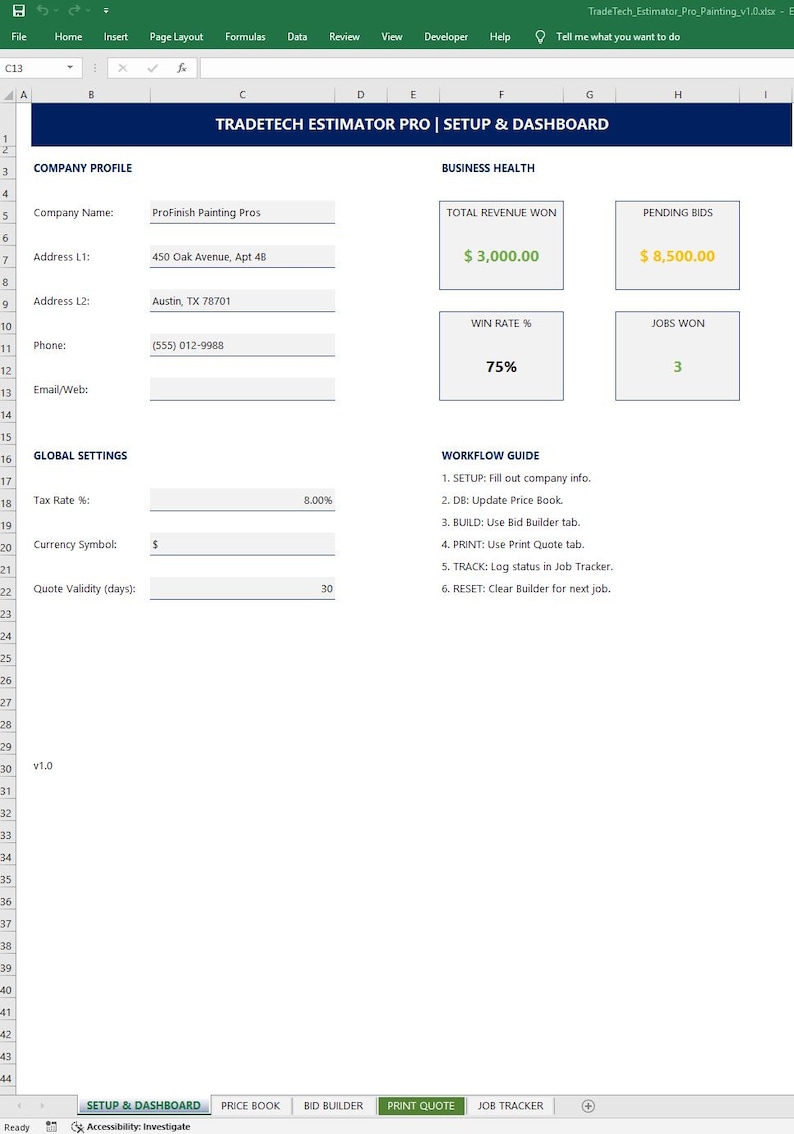Viewport: 794px width, 1134px height.
Task: Click the Win Rate 75% value
Action: click(501, 367)
